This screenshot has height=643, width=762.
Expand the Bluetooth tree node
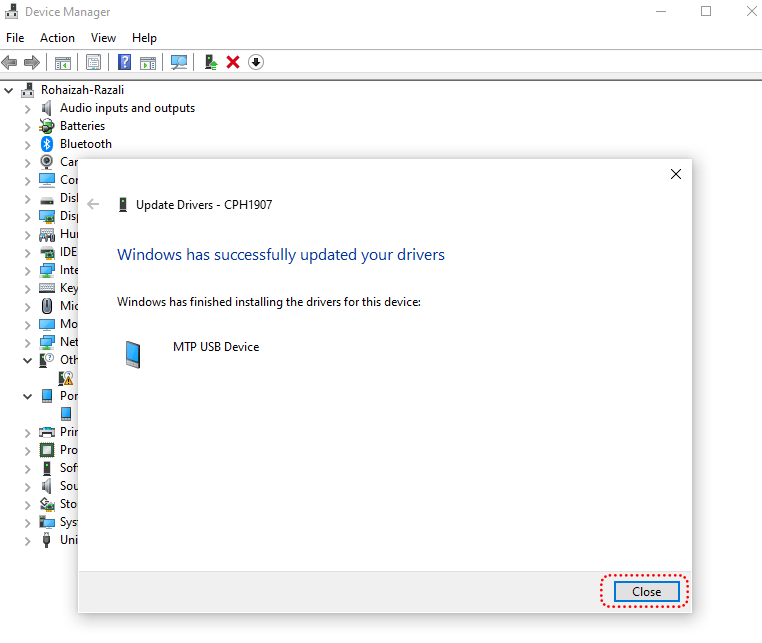[28, 144]
